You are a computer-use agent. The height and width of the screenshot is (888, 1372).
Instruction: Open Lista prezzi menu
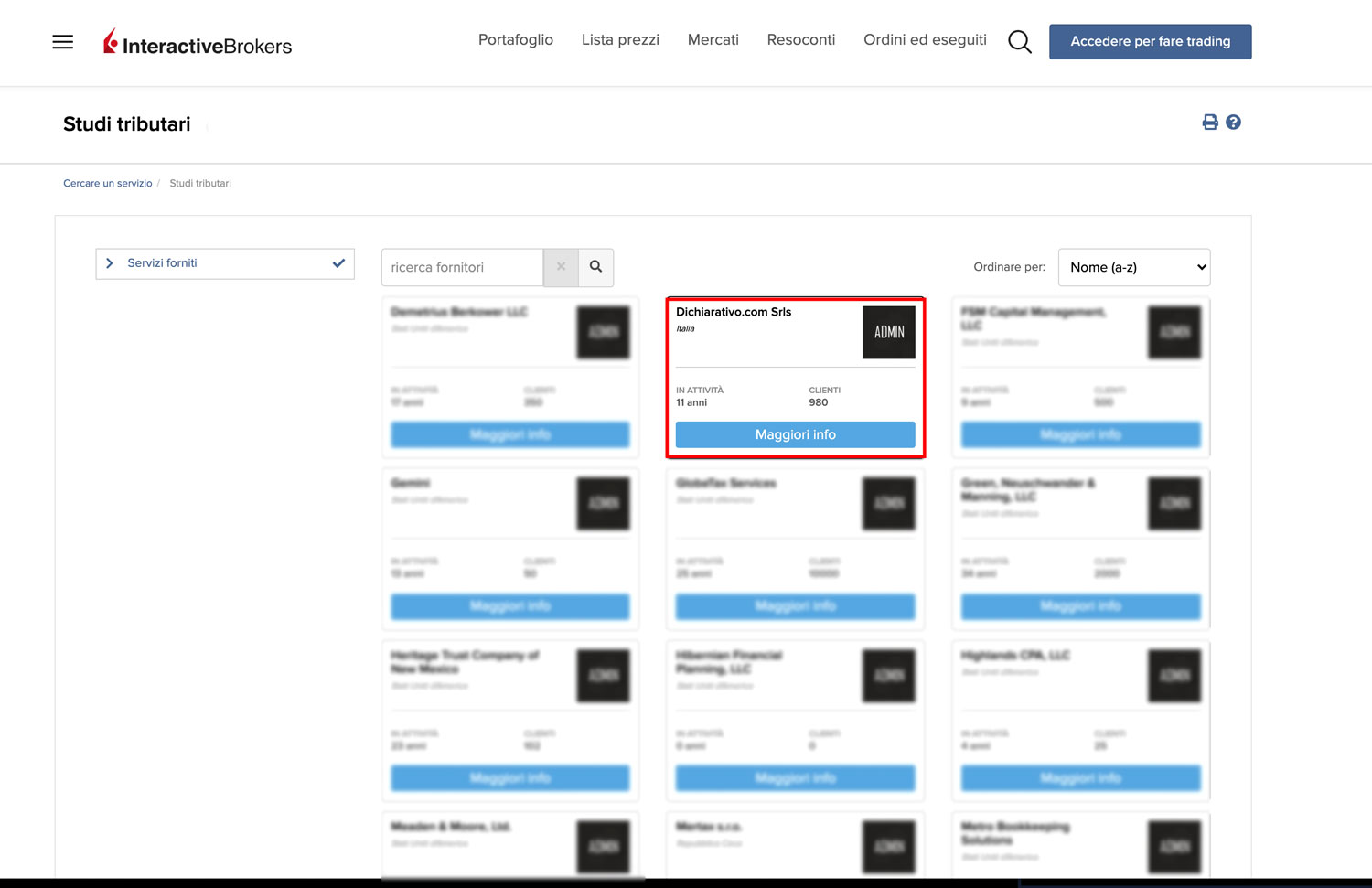pos(620,40)
